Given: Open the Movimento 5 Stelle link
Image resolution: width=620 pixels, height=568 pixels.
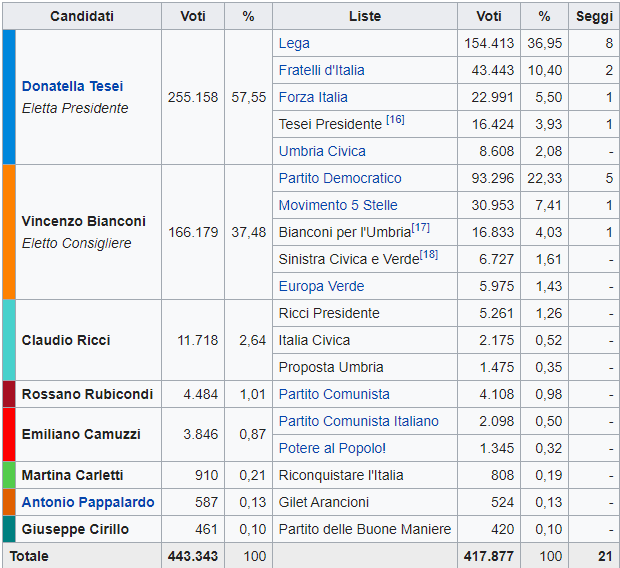Looking at the screenshot, I should point(338,205).
